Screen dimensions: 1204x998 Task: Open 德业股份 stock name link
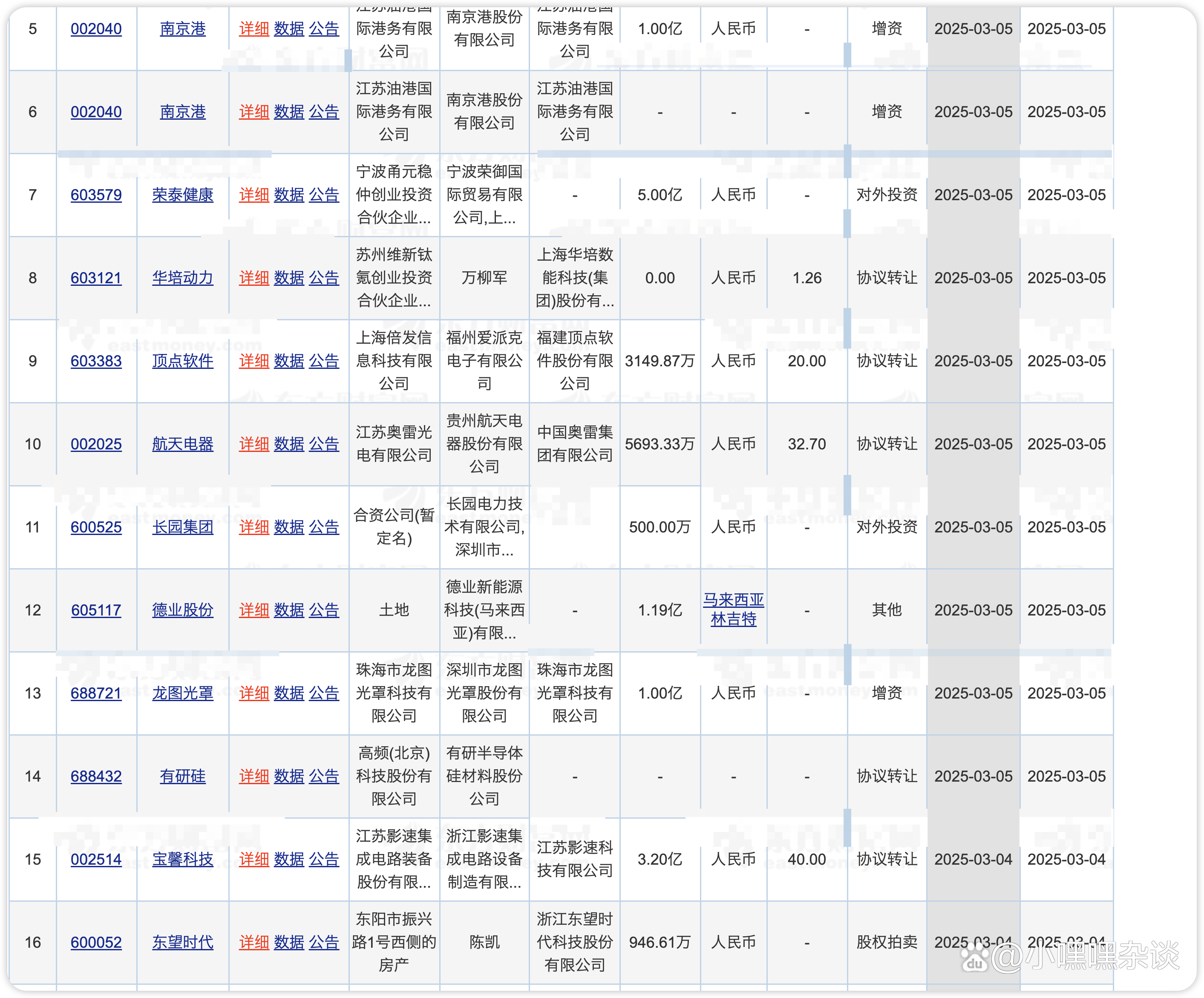click(183, 610)
